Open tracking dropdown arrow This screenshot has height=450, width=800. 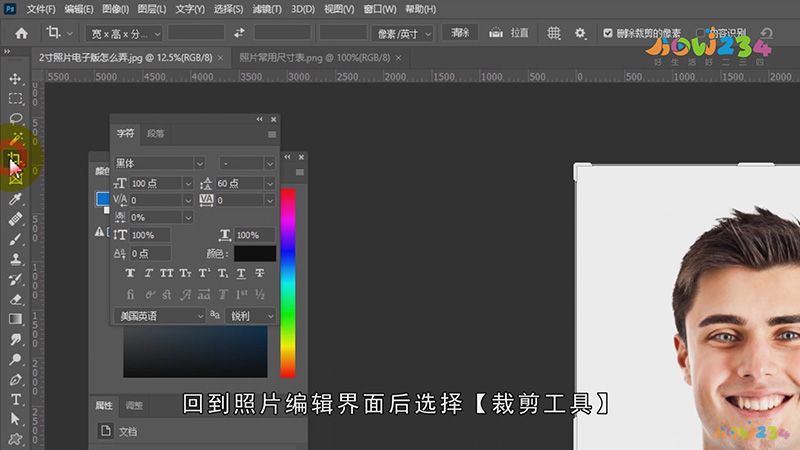point(269,200)
